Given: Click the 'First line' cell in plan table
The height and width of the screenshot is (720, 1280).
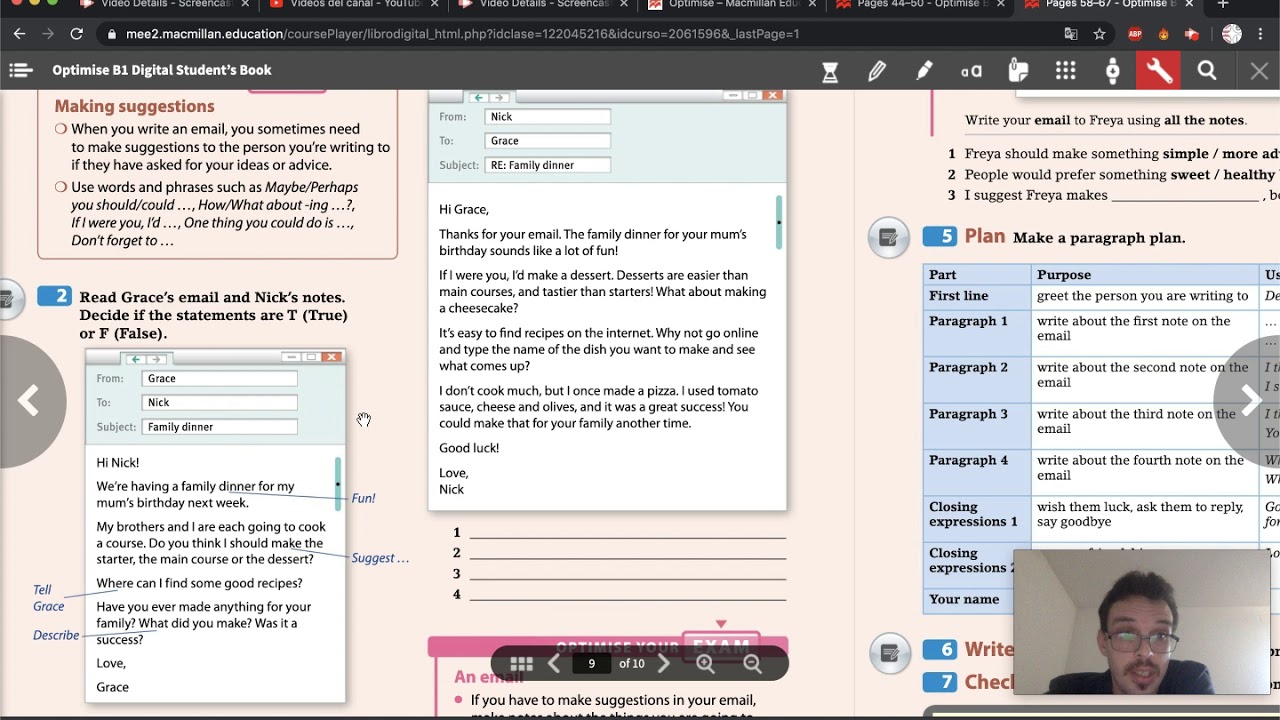Looking at the screenshot, I should [x=977, y=296].
